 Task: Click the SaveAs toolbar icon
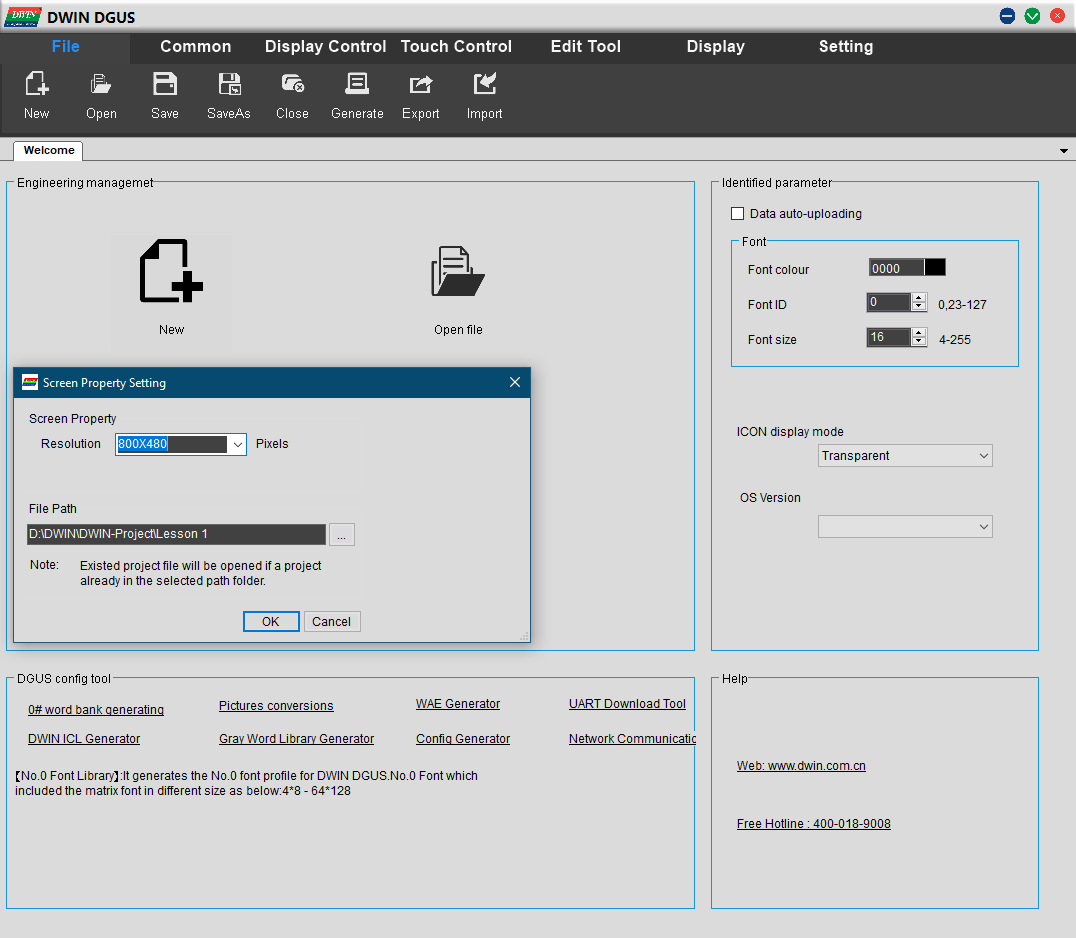pos(229,84)
